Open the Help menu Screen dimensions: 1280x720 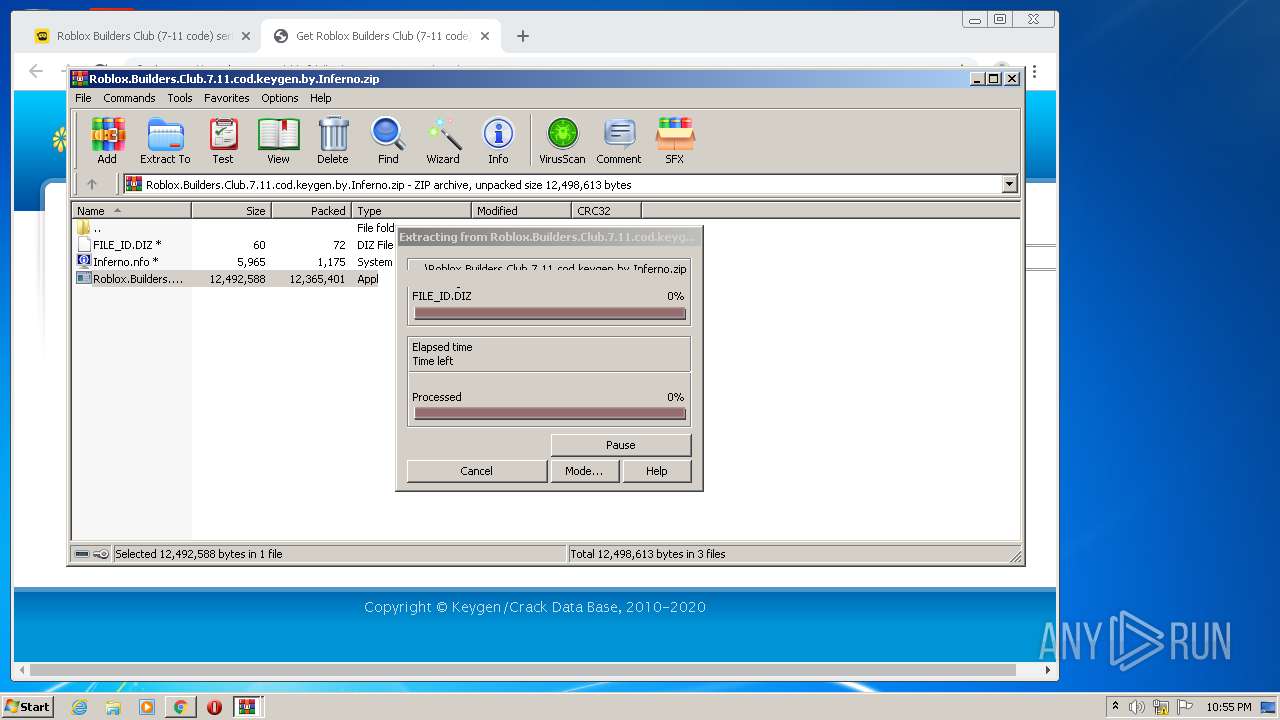pyautogui.click(x=320, y=98)
